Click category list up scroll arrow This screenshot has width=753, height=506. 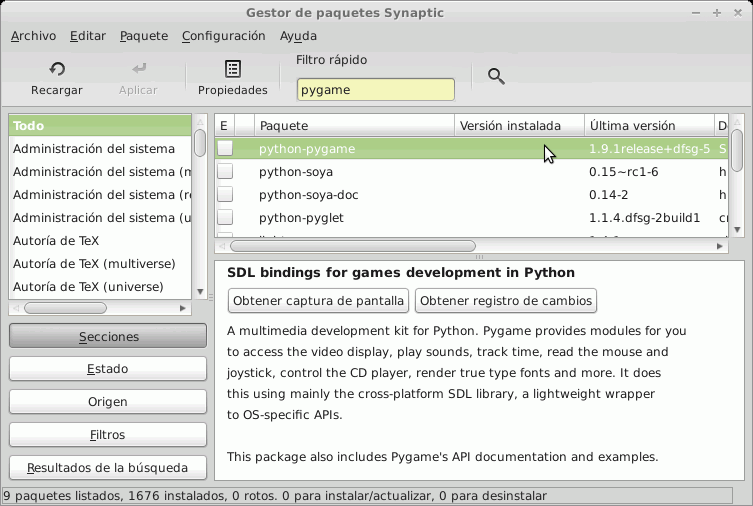200,122
